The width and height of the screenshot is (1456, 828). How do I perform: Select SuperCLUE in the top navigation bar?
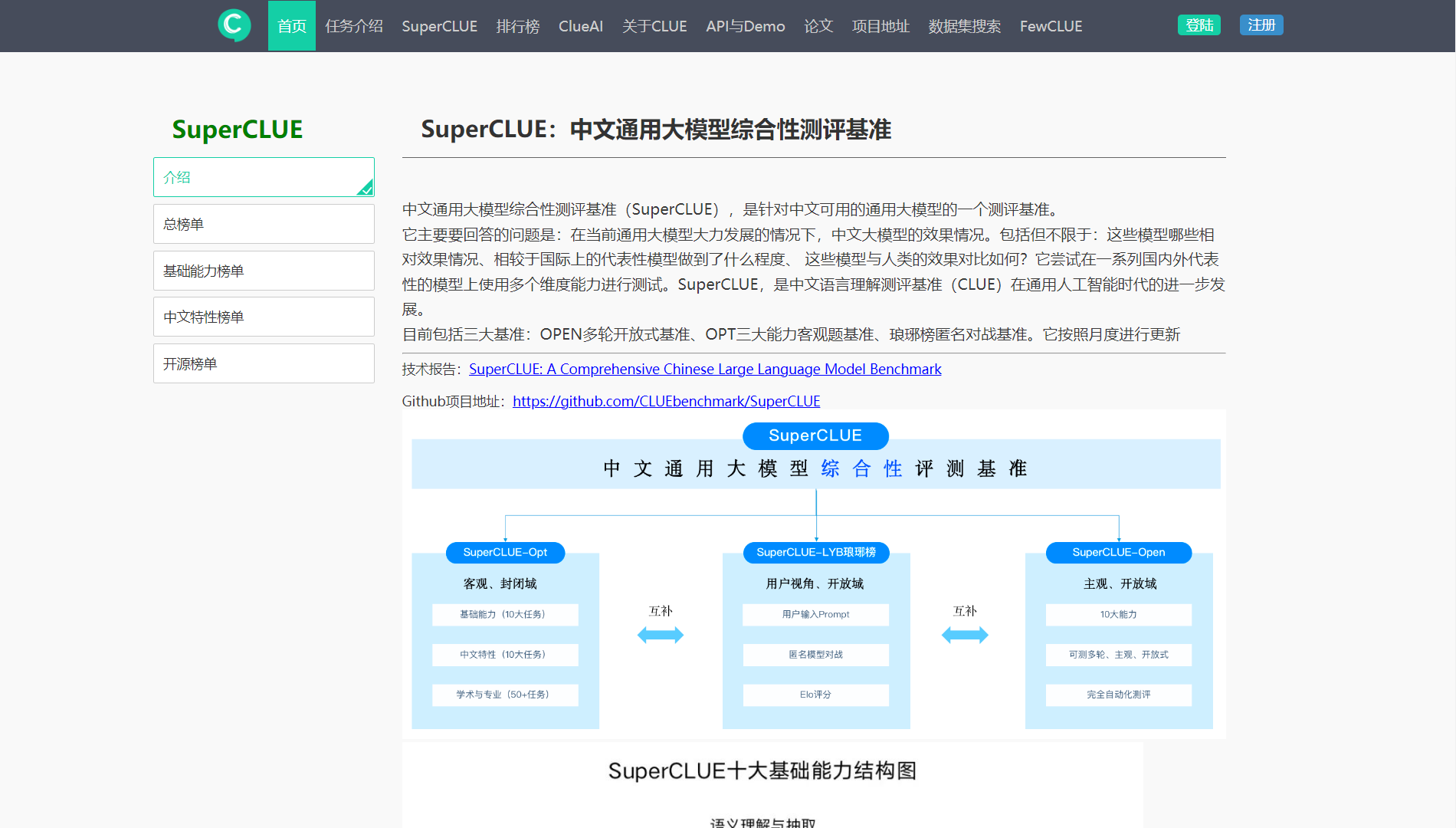(440, 26)
